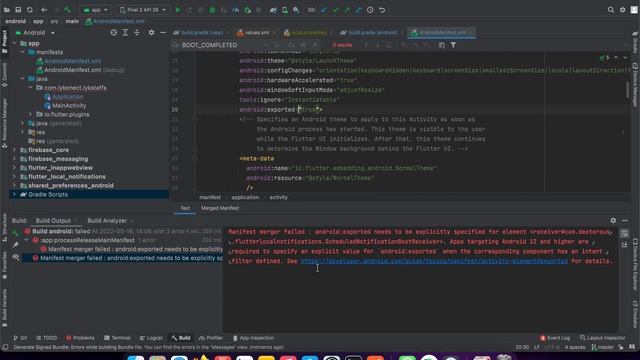Click the master git branch indicator
Screen dimensions: 640x360
602,347
